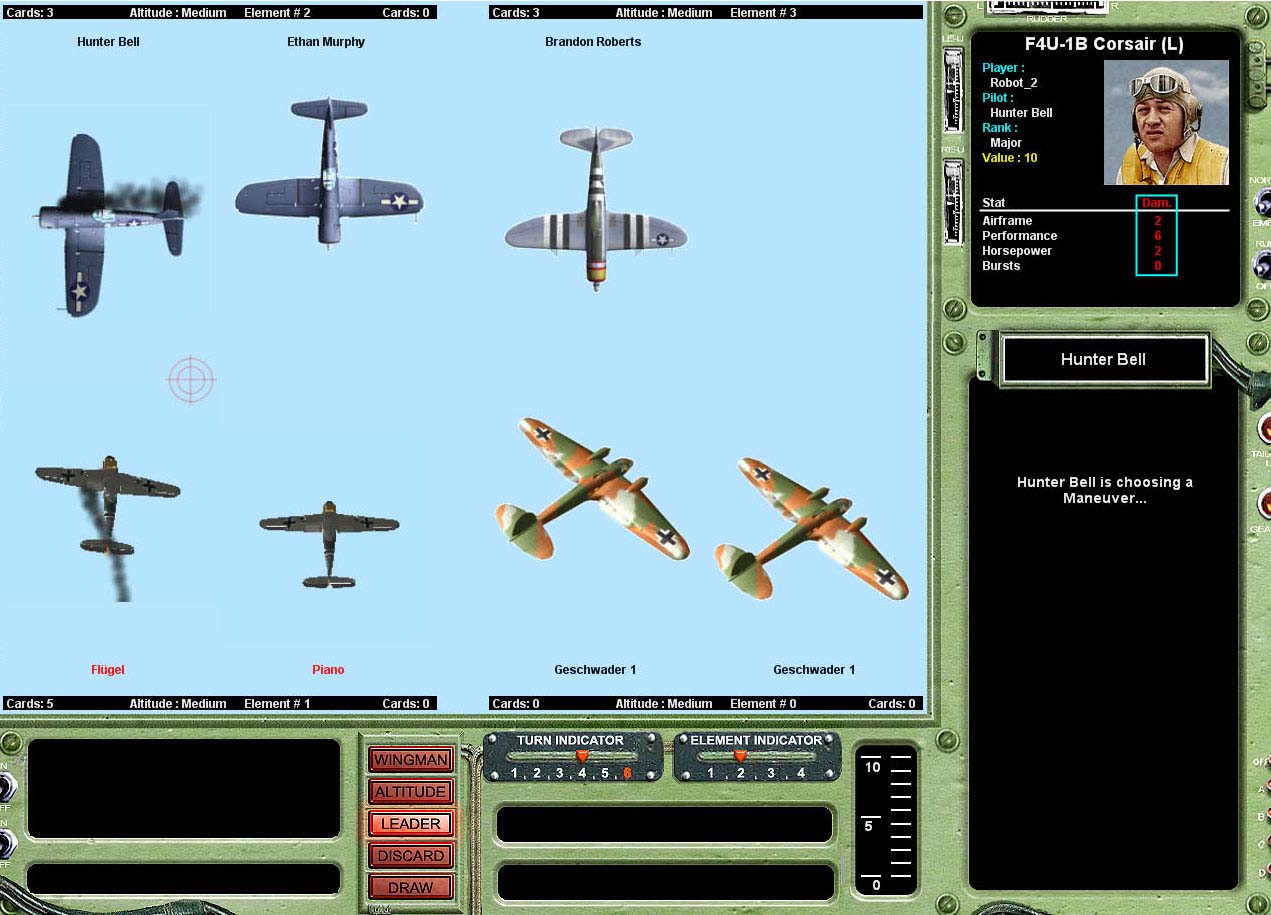Click the Turn Indicator slider marker
The image size is (1271, 915).
point(582,757)
